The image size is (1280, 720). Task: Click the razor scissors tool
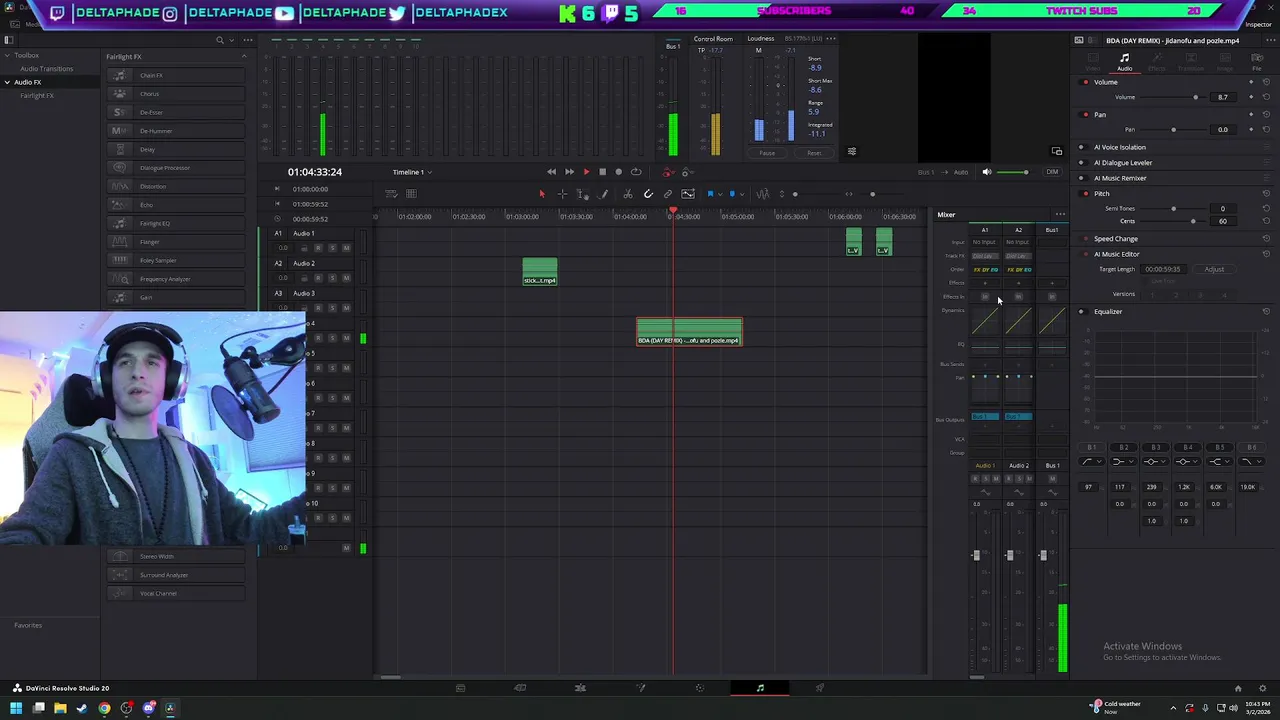point(627,194)
